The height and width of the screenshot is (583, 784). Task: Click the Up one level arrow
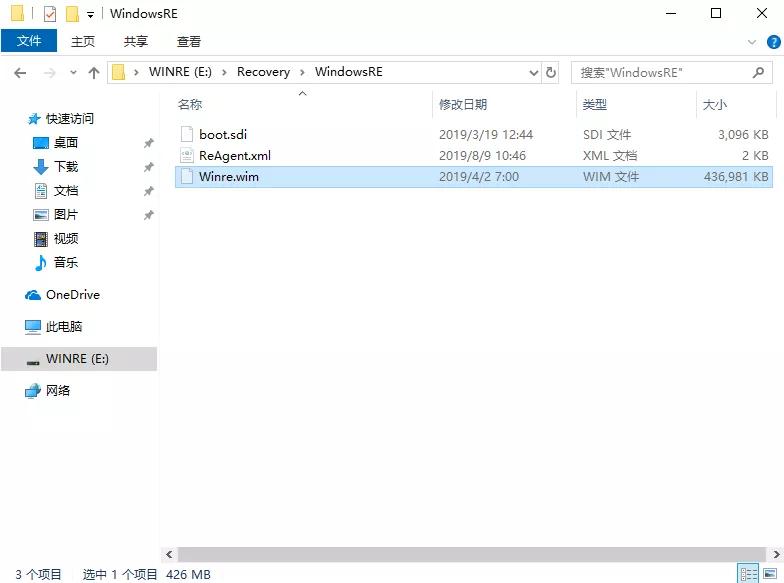click(94, 72)
